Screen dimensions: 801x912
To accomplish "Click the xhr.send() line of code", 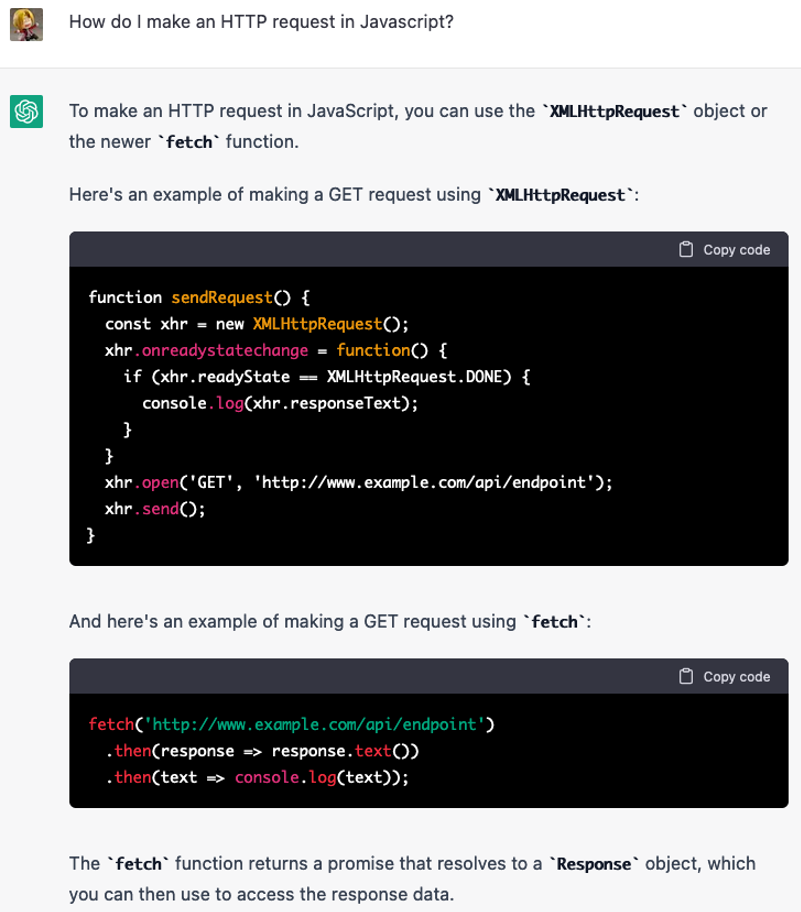I will click(154, 509).
